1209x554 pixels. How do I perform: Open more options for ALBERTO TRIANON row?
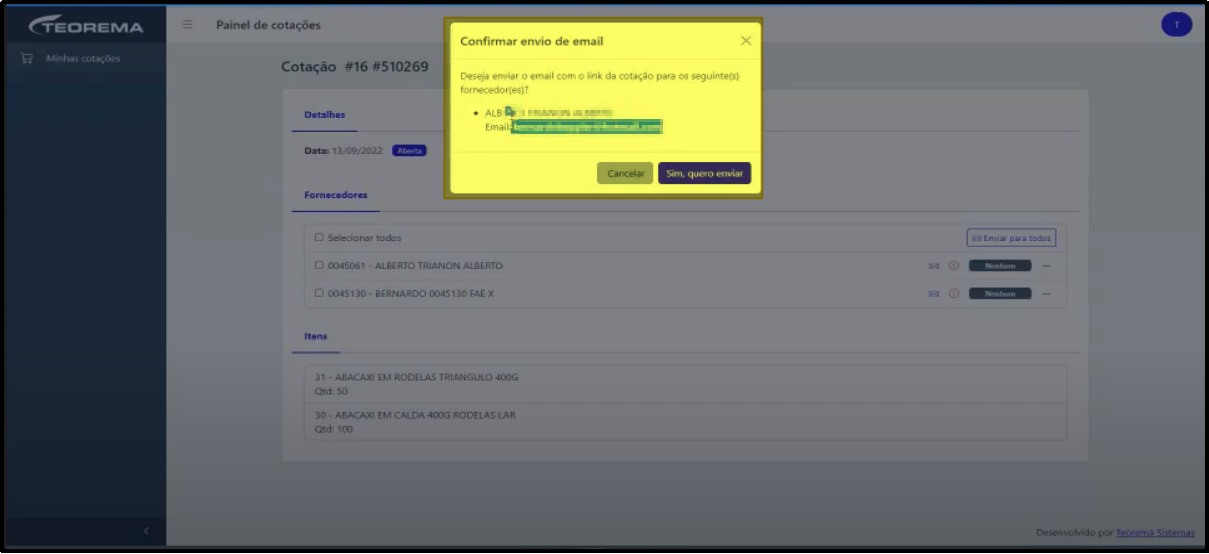pyautogui.click(x=1046, y=266)
